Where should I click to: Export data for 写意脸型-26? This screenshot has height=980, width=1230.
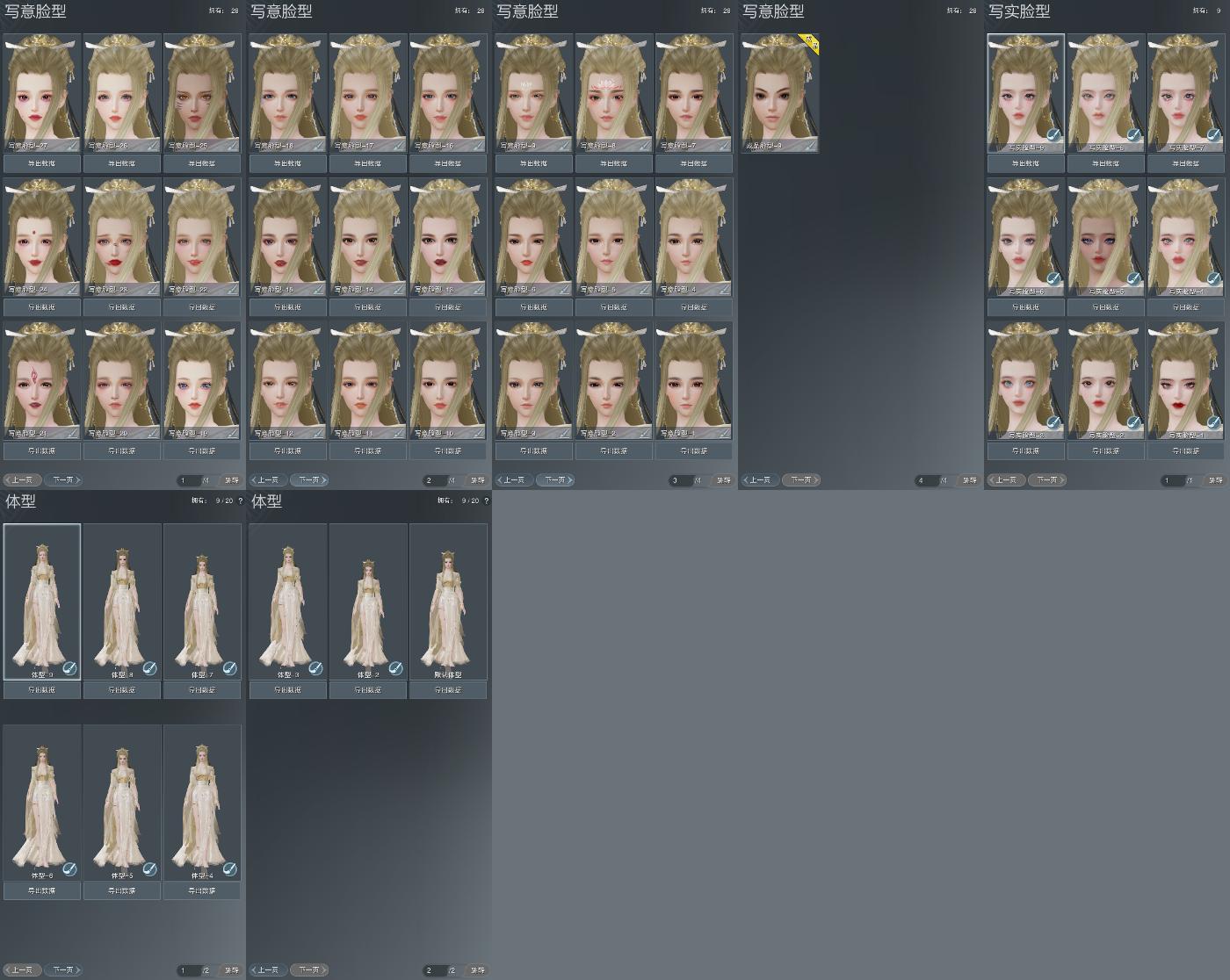122,163
